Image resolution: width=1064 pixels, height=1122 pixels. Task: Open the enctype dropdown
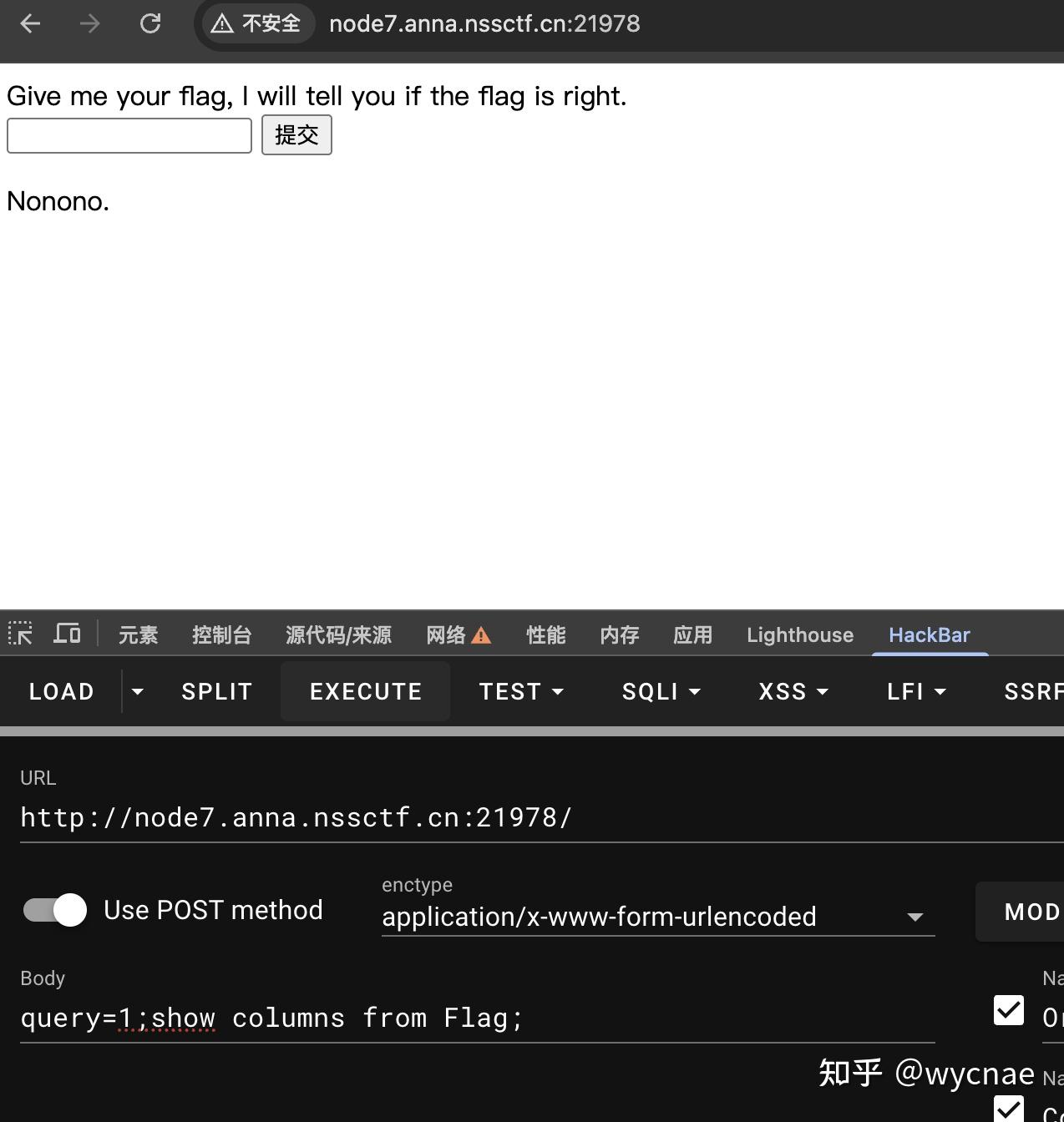pos(916,917)
